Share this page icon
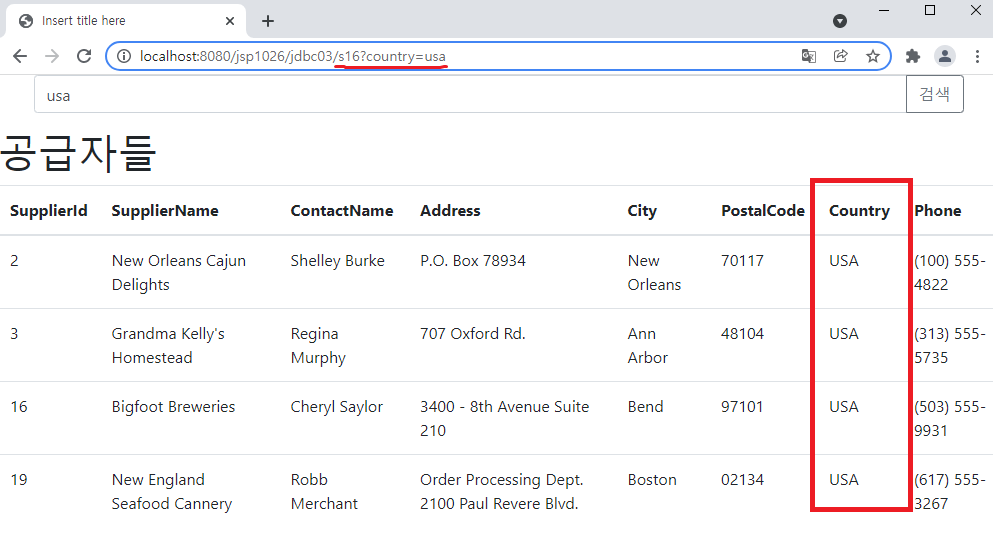The image size is (993, 545). (840, 56)
